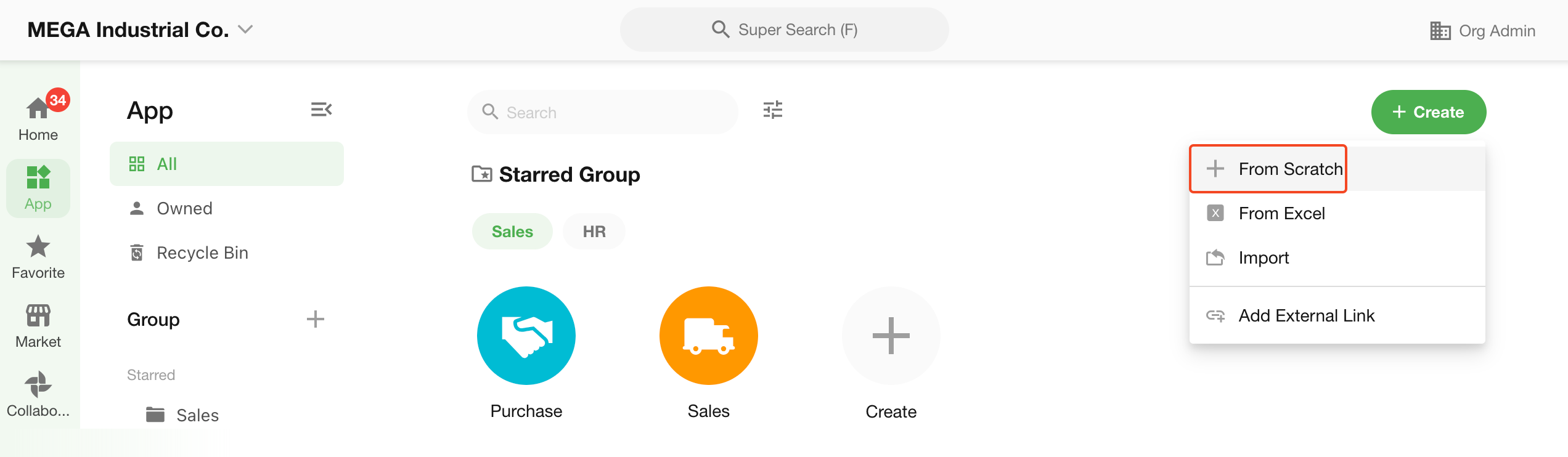
Task: Select Import from the create menu
Action: tap(1264, 257)
